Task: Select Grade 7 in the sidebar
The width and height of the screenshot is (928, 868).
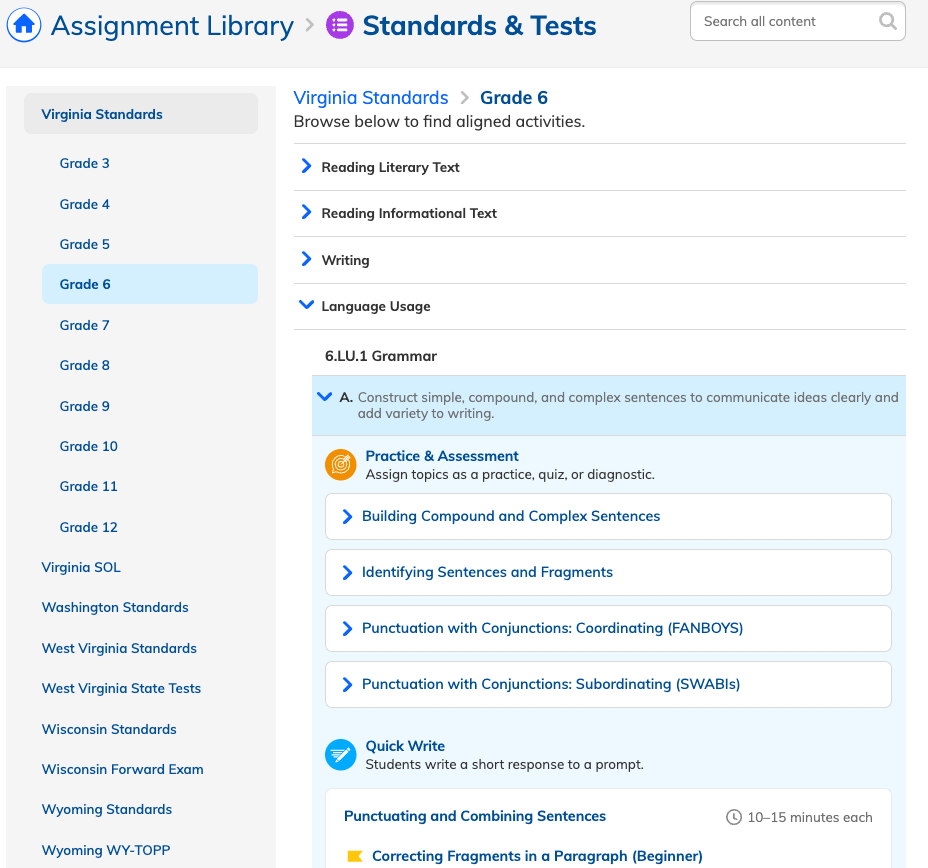Action: click(84, 325)
